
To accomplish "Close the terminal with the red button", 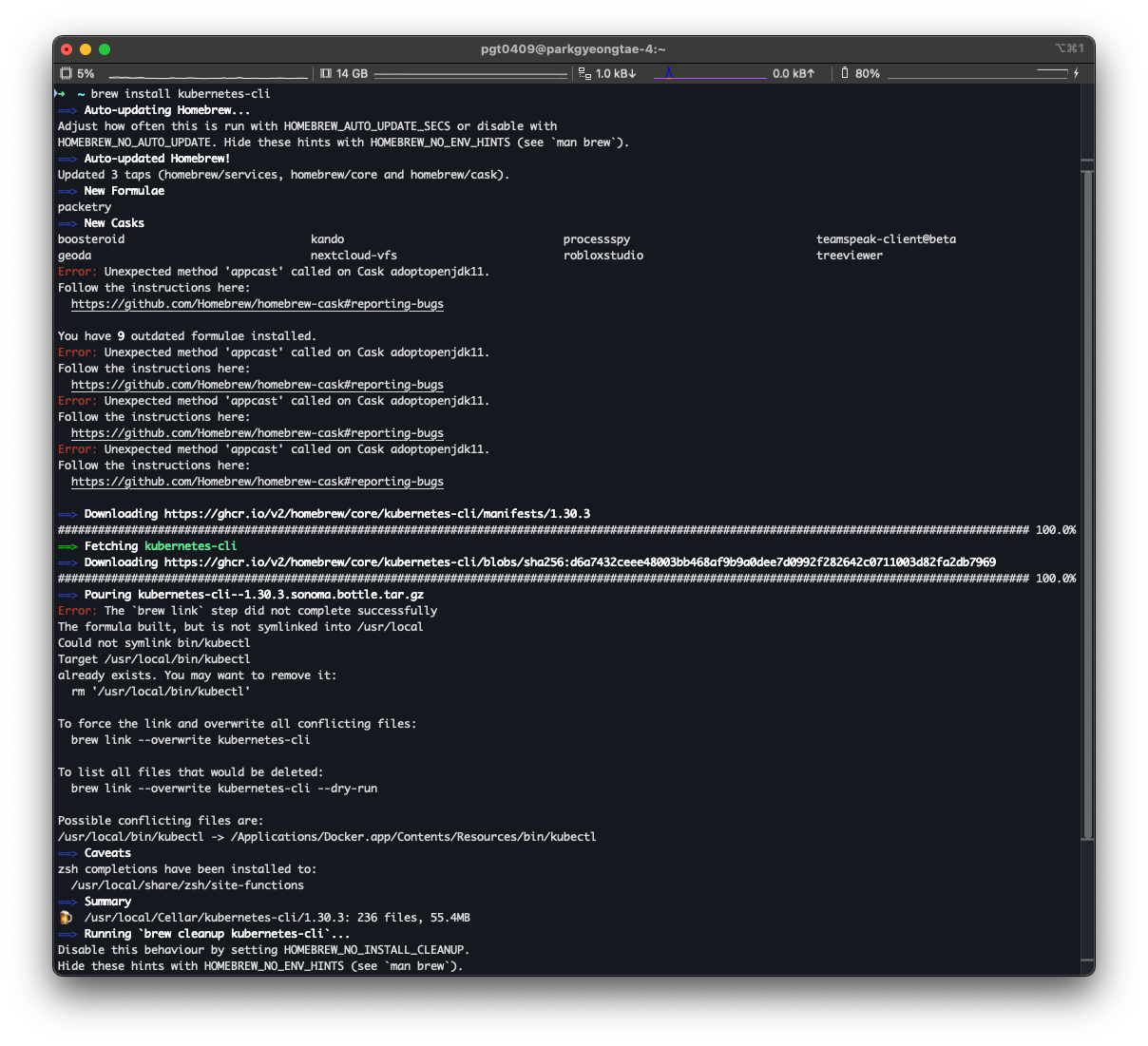I will [x=67, y=49].
